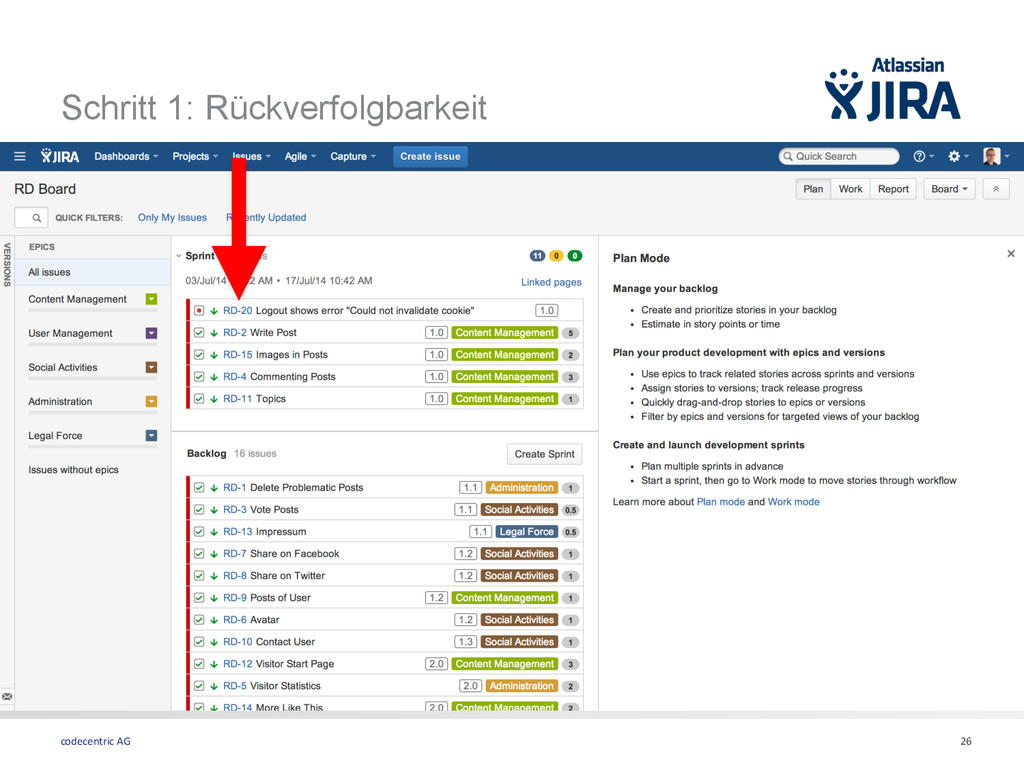
Task: Click the blue 11 to-do count badge
Action: (x=537, y=256)
